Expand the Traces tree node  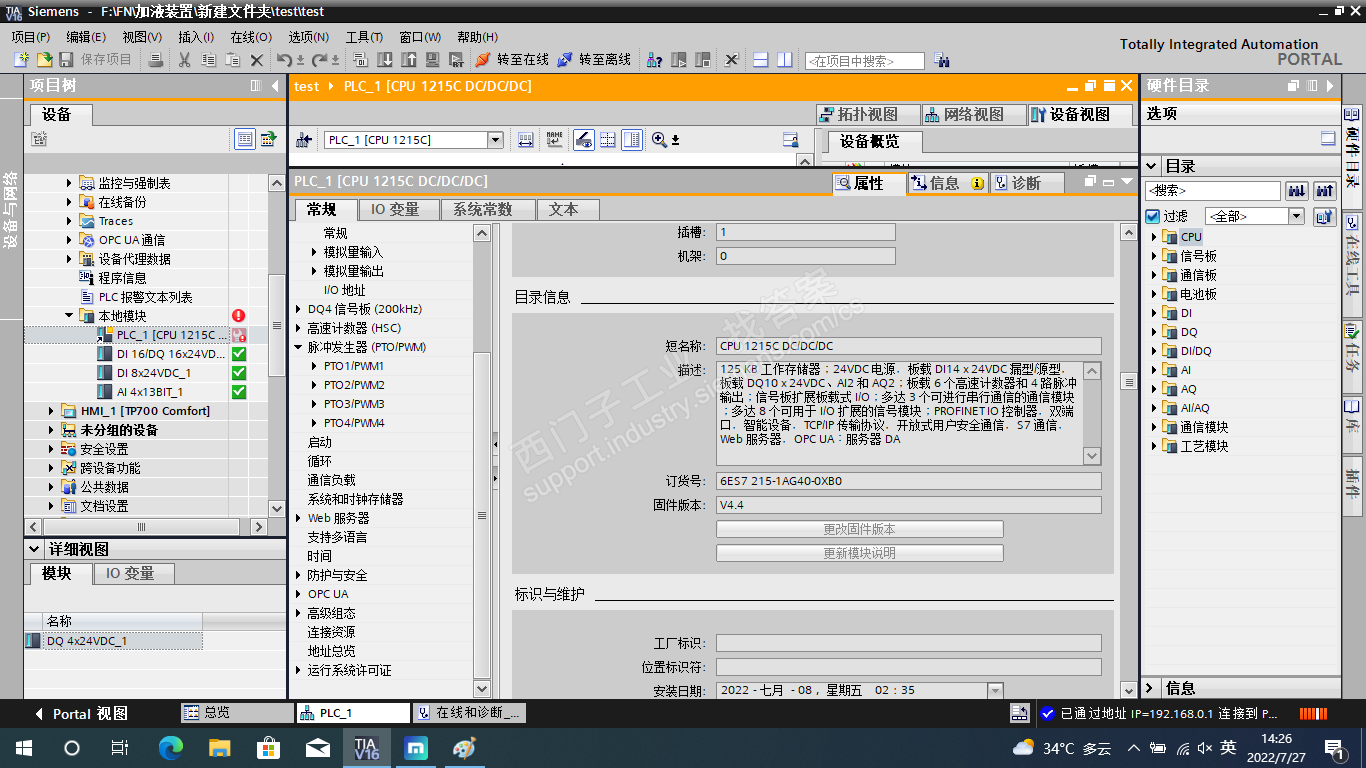coord(70,221)
